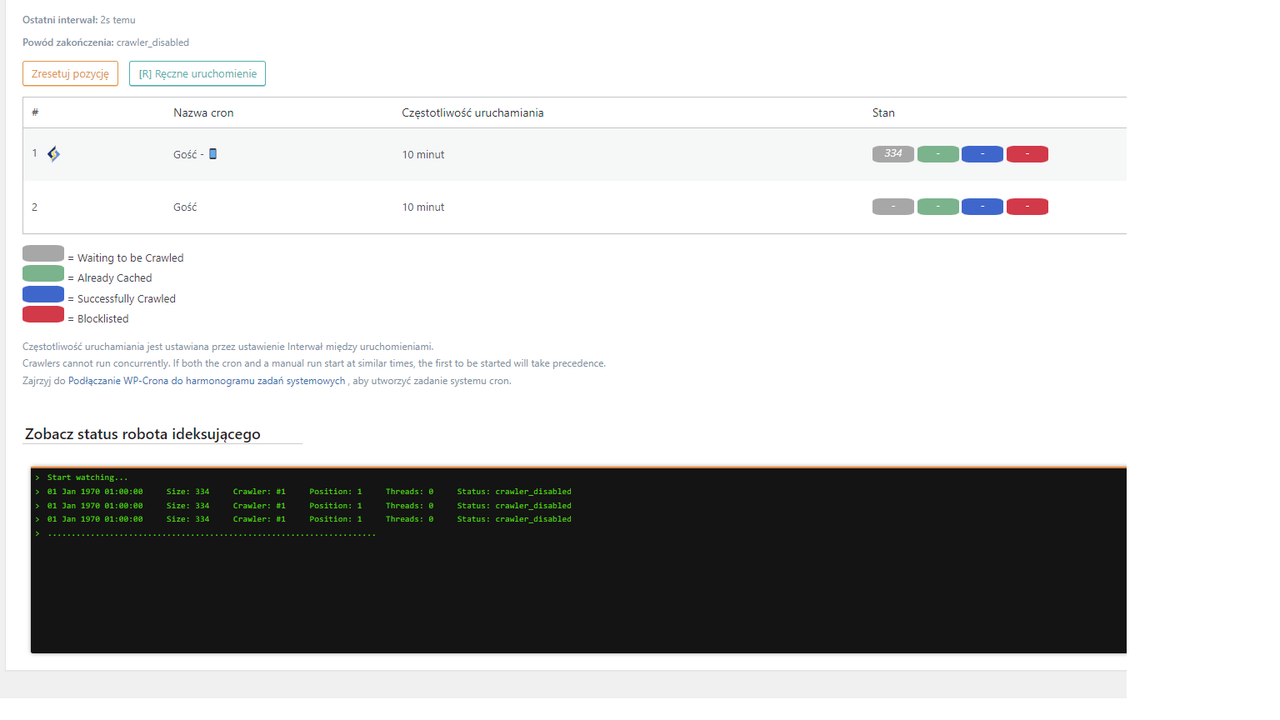Click the Nazwa cron column header
Viewport: 1280px width, 720px height.
203,113
